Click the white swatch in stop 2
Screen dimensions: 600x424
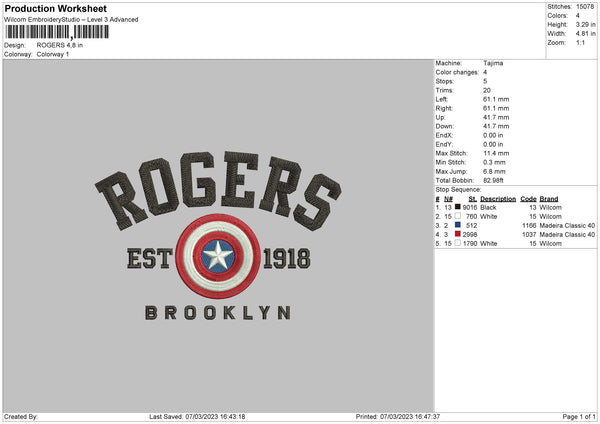click(458, 217)
